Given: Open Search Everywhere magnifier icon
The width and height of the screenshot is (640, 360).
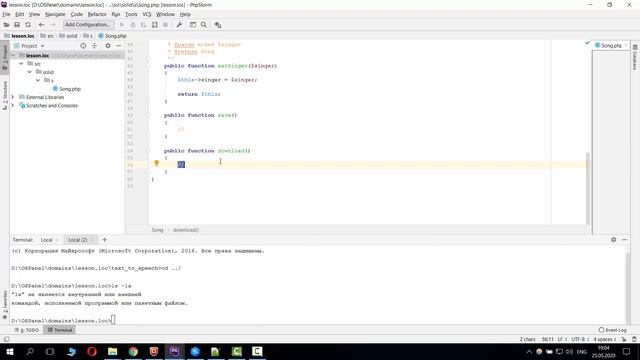Looking at the screenshot, I should coord(204,25).
